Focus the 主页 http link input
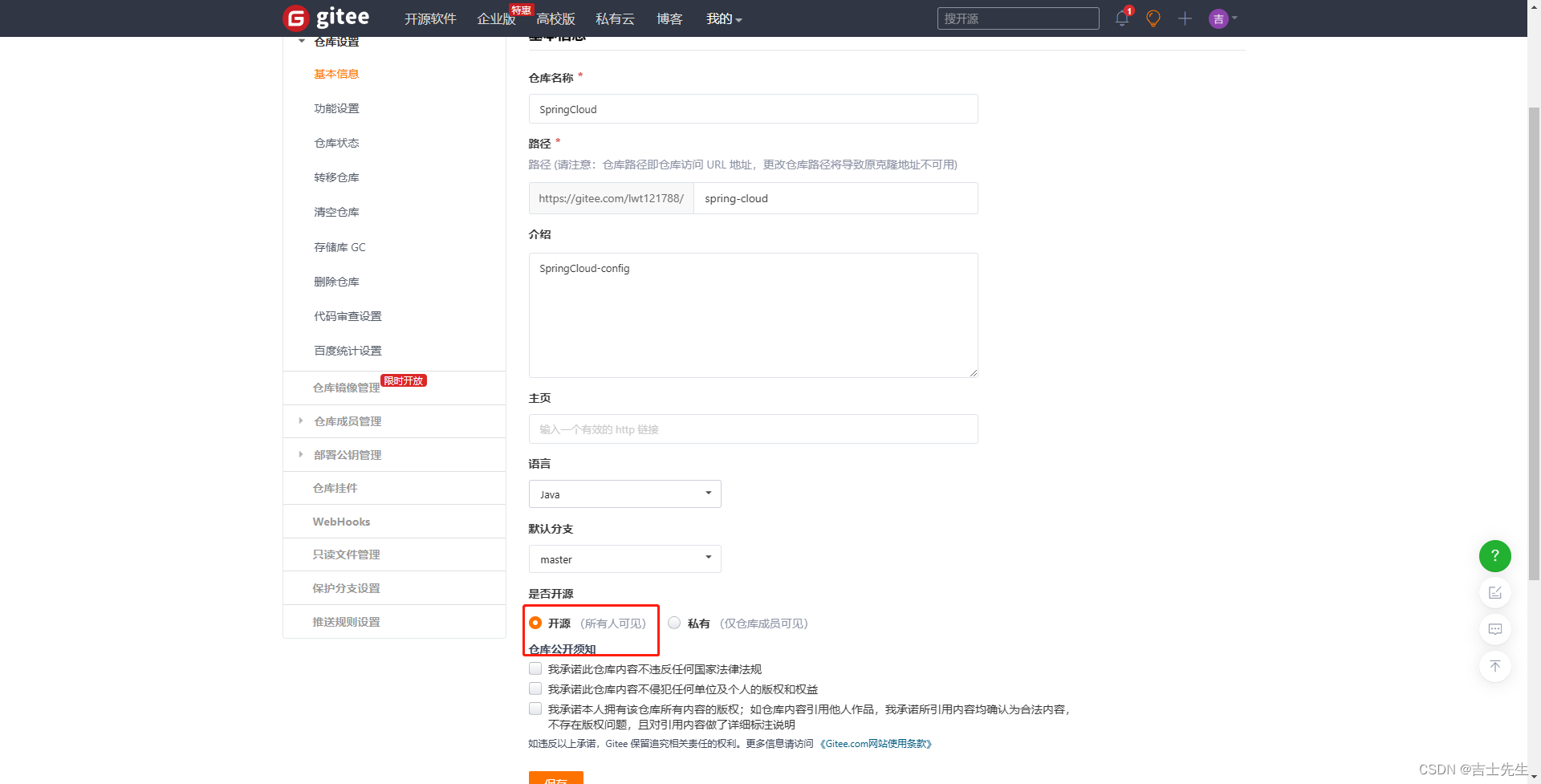The width and height of the screenshot is (1541, 784). point(753,429)
